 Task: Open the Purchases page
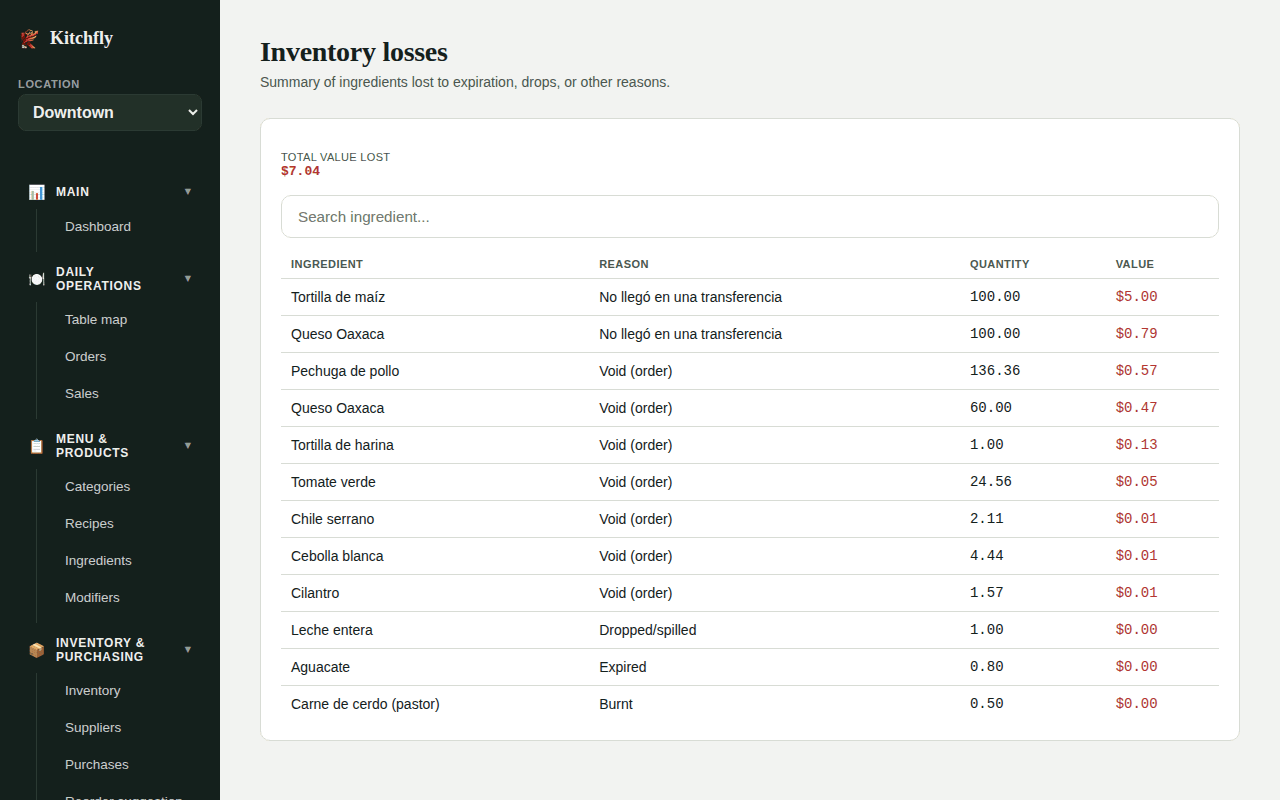click(x=97, y=765)
